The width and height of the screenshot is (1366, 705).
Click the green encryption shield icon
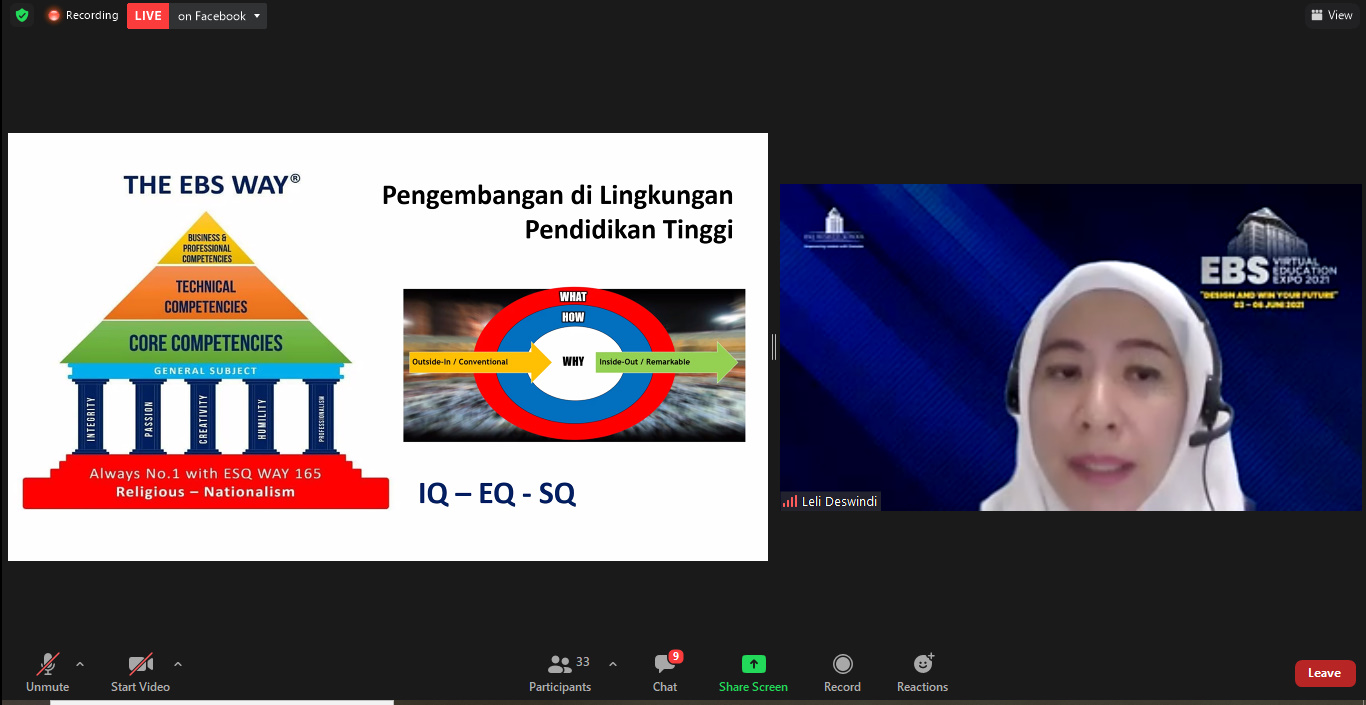click(22, 16)
